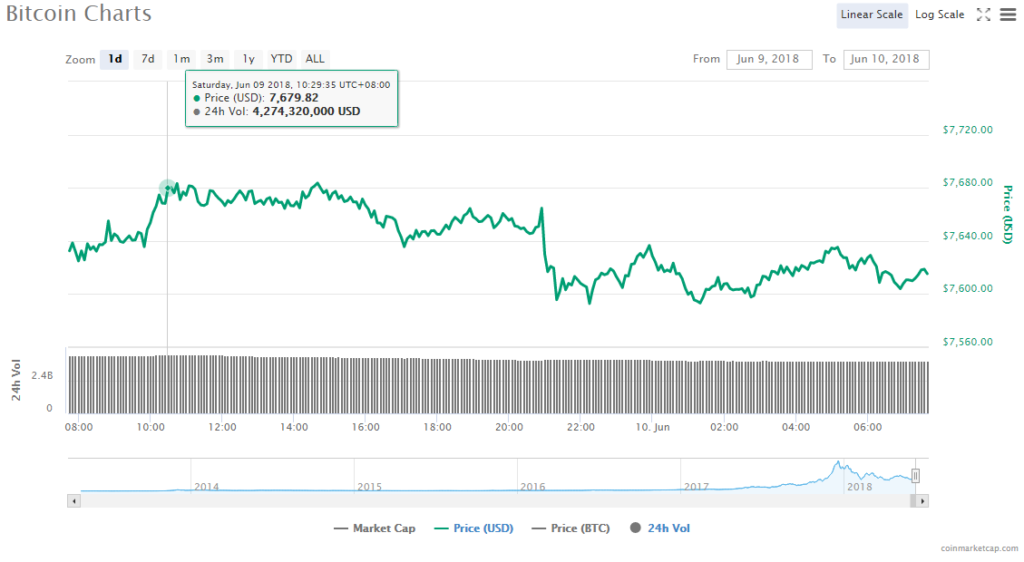
Task: Select the 1d zoom range
Action: tap(115, 59)
